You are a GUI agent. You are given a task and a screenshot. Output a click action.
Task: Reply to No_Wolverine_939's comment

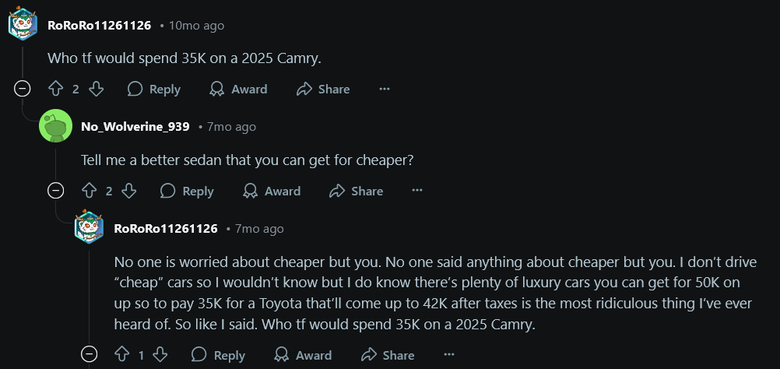coord(187,191)
